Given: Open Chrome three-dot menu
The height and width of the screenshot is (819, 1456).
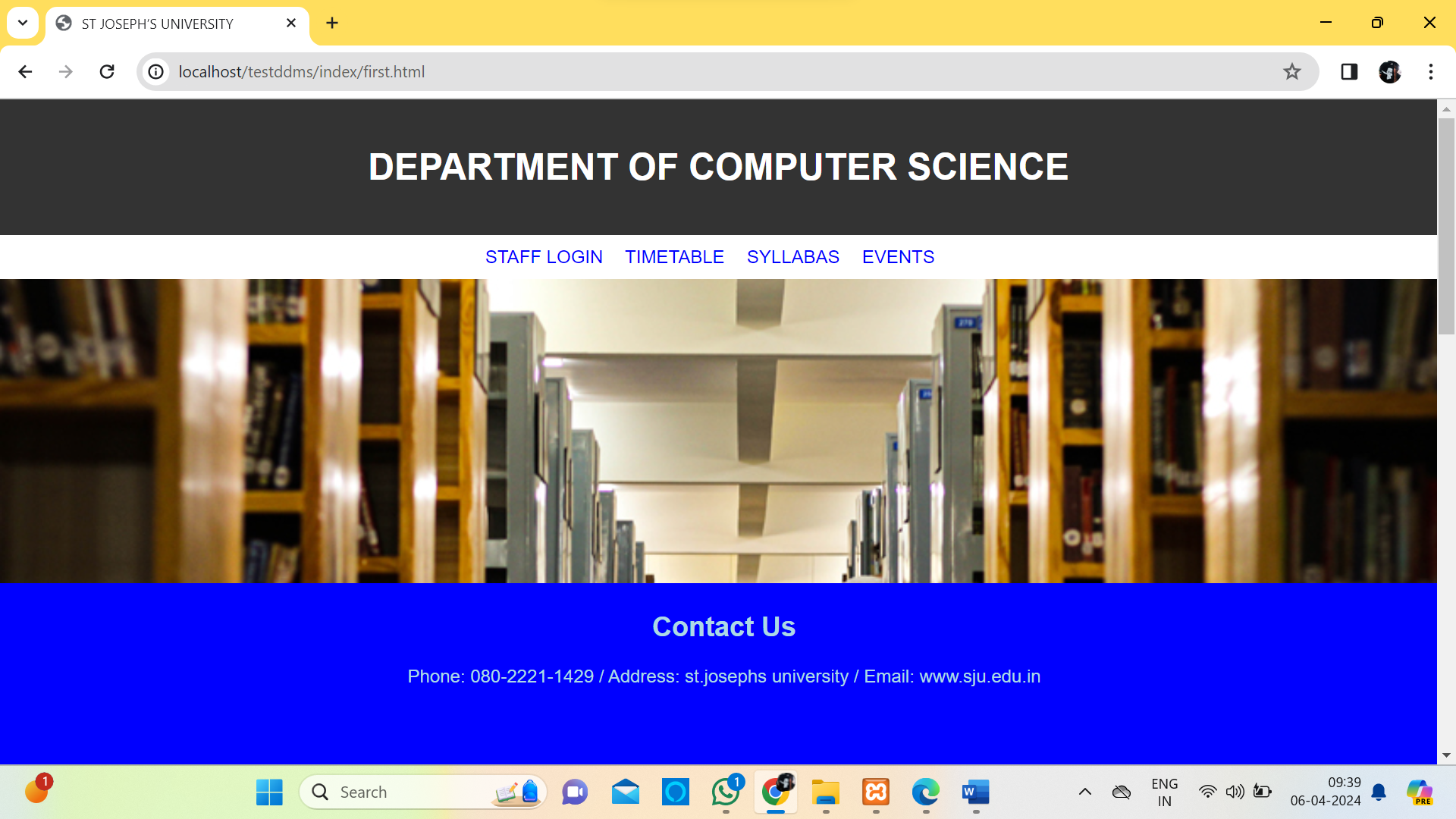Looking at the screenshot, I should (x=1430, y=71).
